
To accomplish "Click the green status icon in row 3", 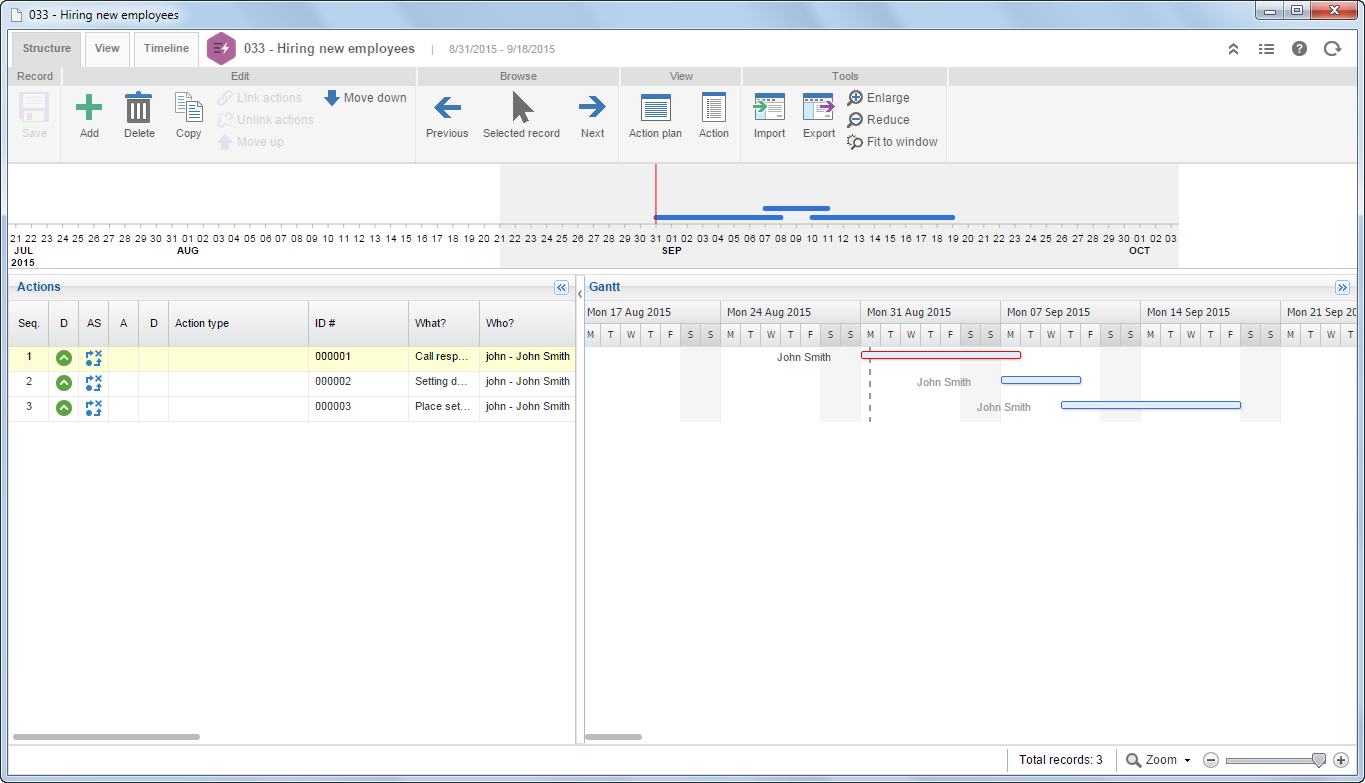I will (x=64, y=407).
